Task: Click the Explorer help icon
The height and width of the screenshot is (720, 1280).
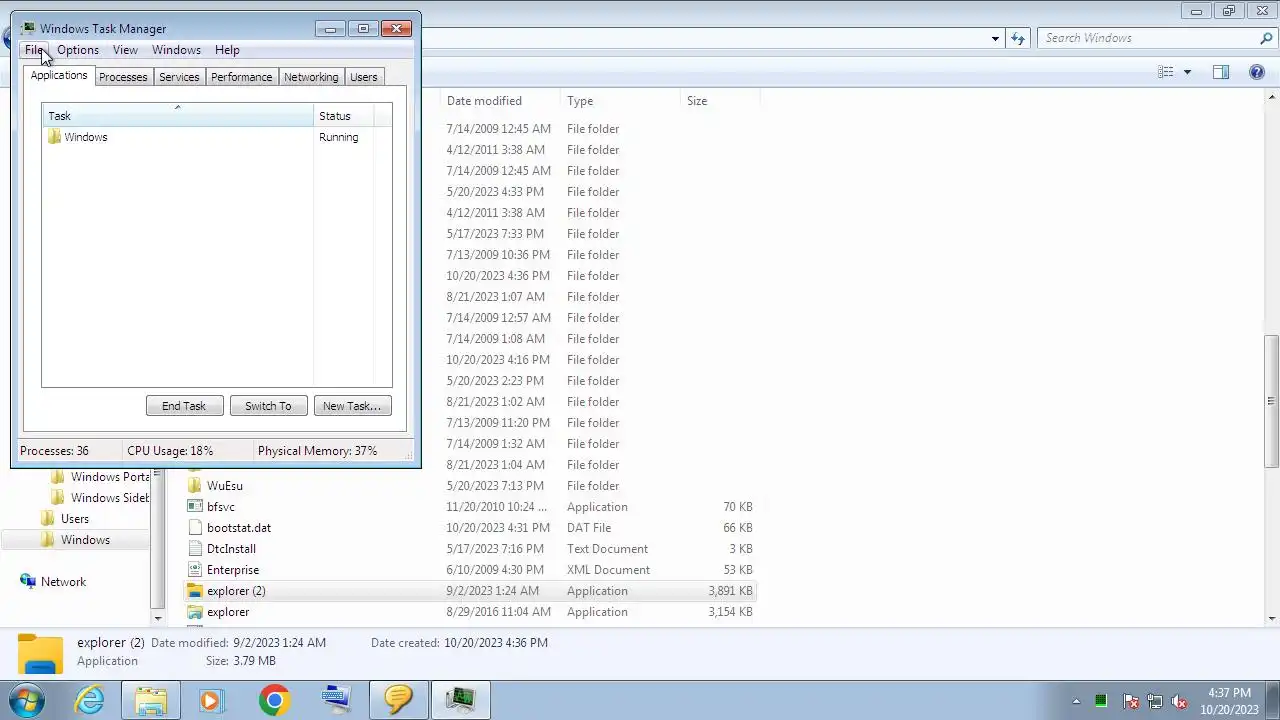Action: [1256, 72]
